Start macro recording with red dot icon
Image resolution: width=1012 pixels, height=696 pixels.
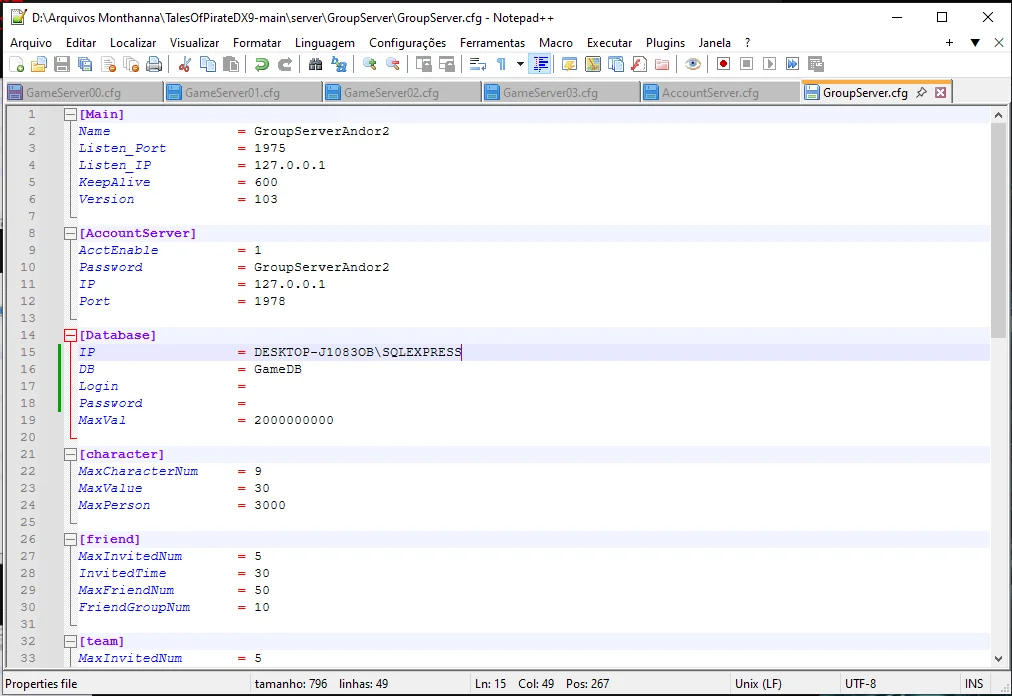pos(723,63)
